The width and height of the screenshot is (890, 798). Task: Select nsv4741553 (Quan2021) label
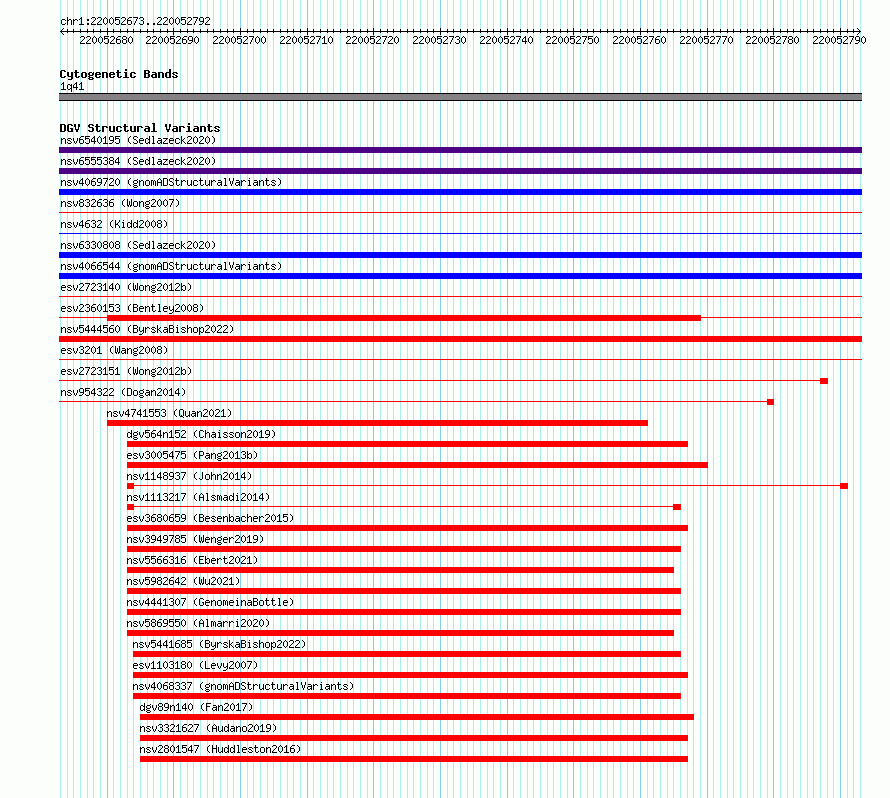169,413
